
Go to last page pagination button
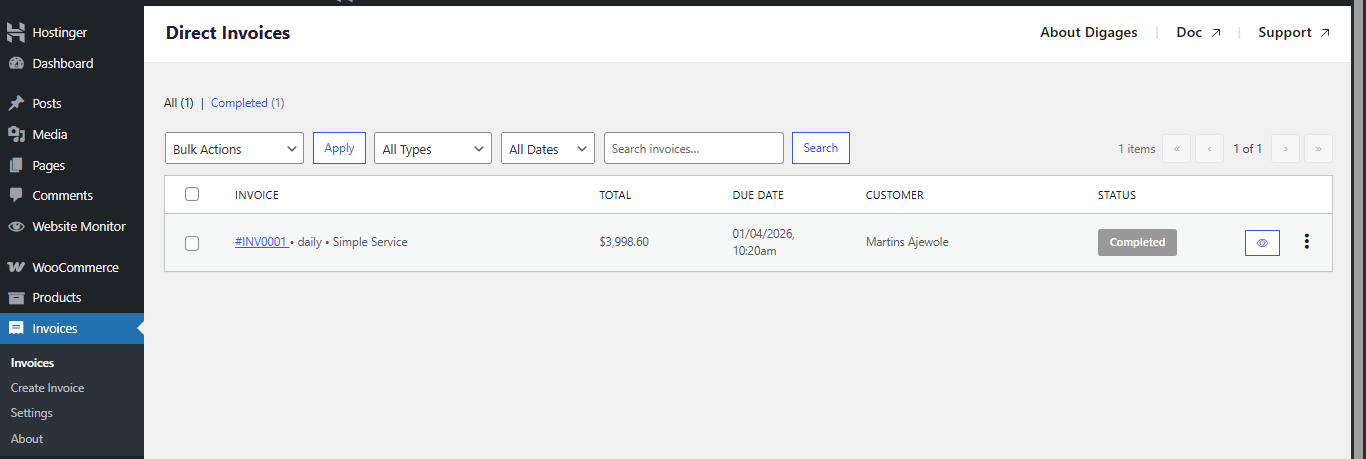pyautogui.click(x=1318, y=148)
